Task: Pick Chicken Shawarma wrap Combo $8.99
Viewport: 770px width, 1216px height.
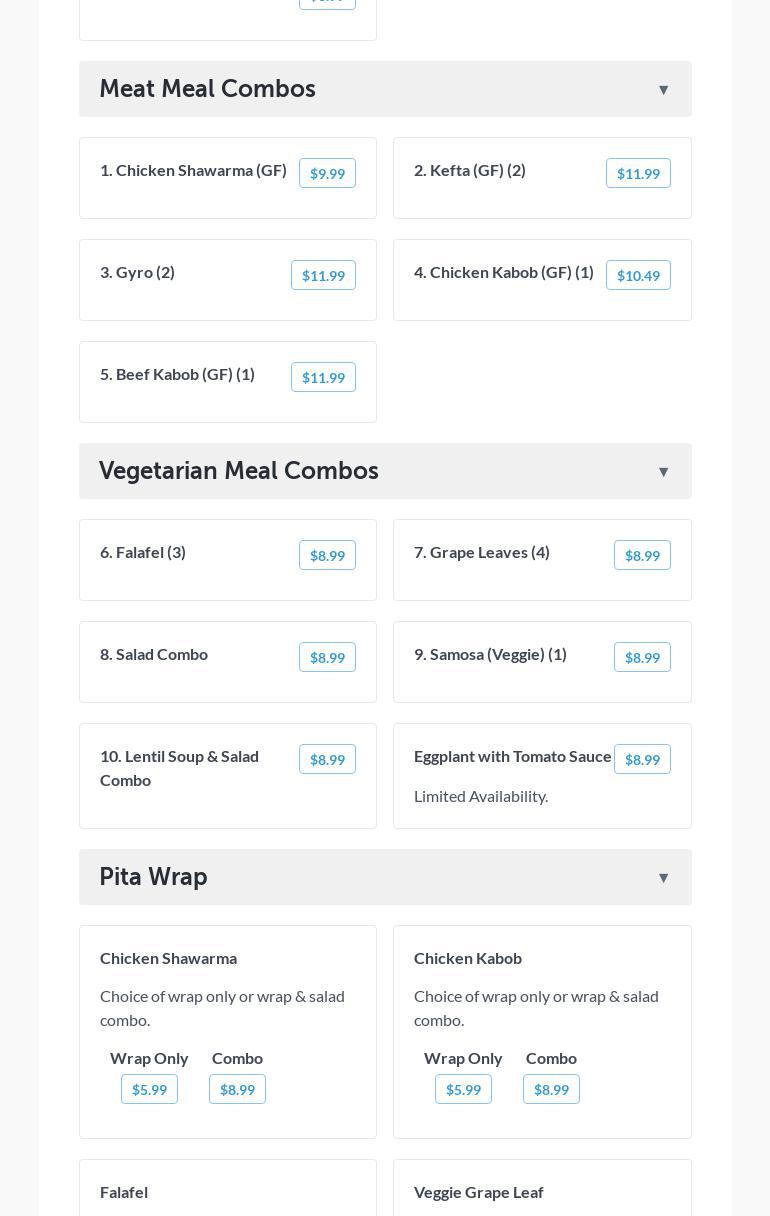Action: (x=237, y=1089)
